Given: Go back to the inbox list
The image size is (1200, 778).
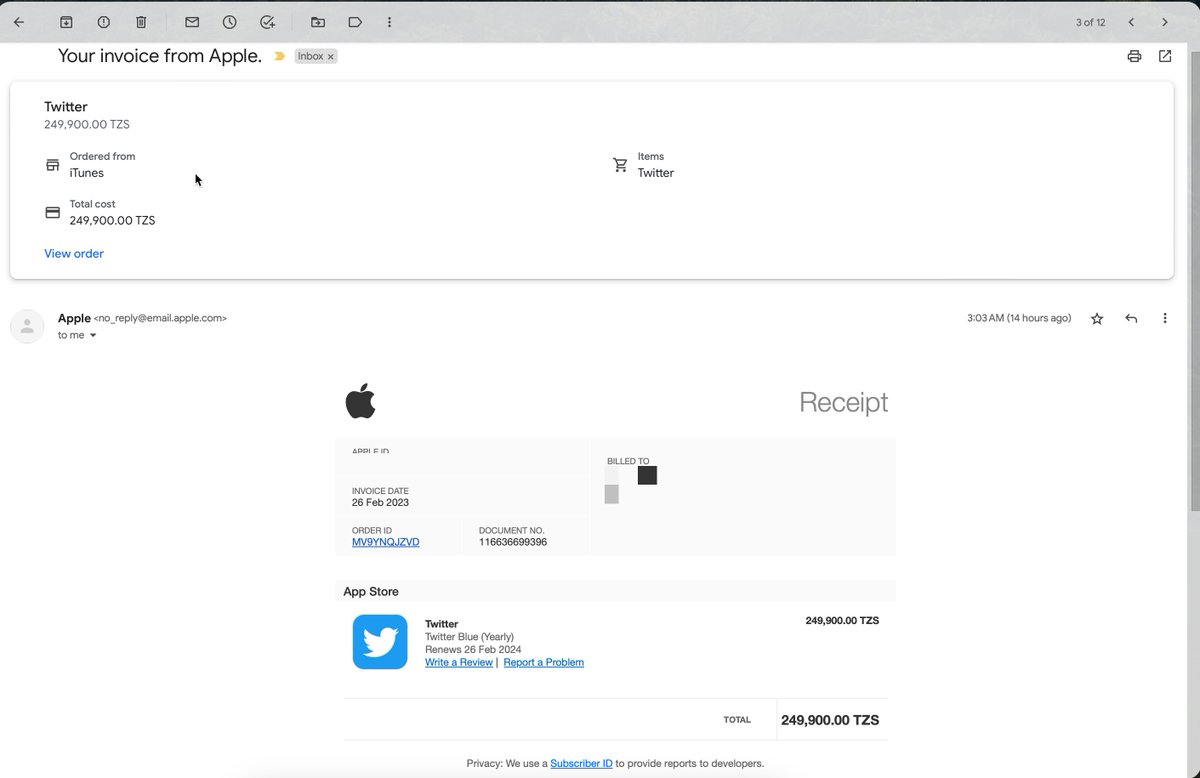Looking at the screenshot, I should click(18, 22).
